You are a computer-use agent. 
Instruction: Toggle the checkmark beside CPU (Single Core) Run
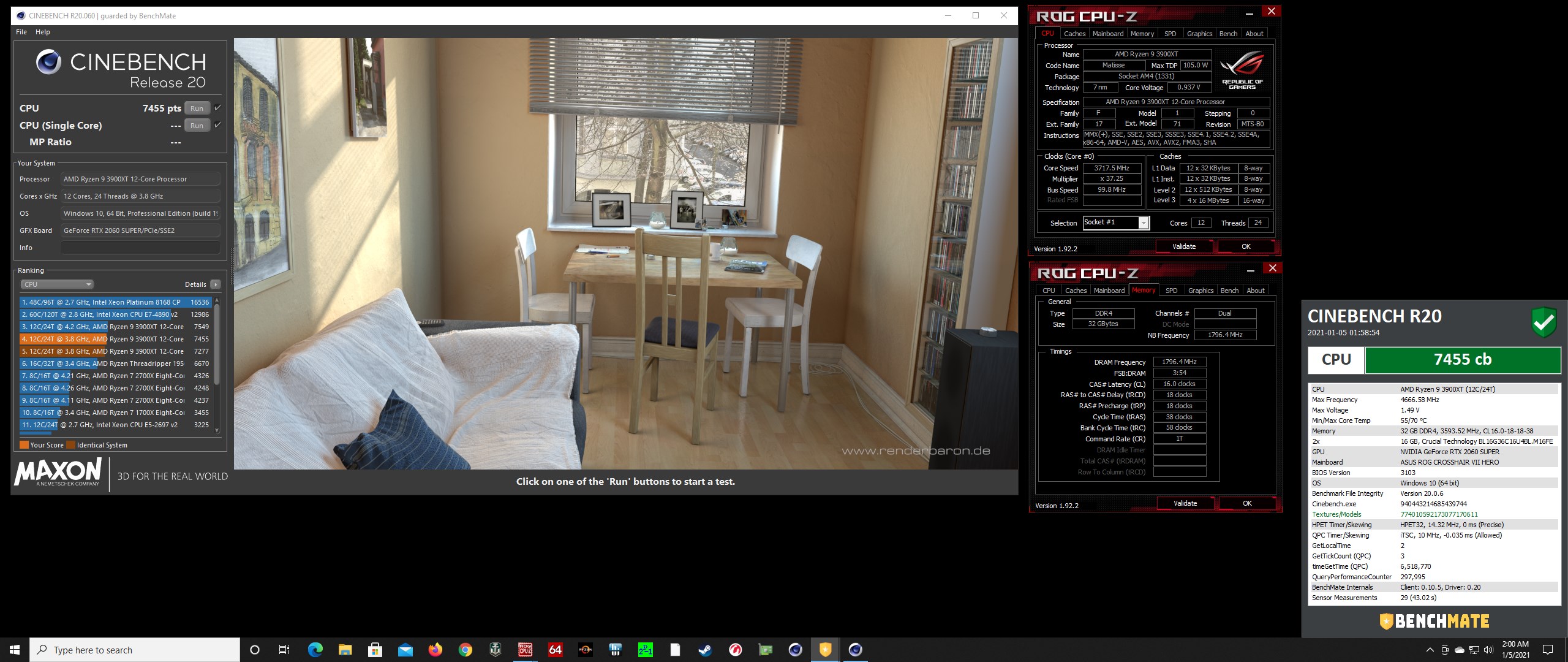click(217, 125)
